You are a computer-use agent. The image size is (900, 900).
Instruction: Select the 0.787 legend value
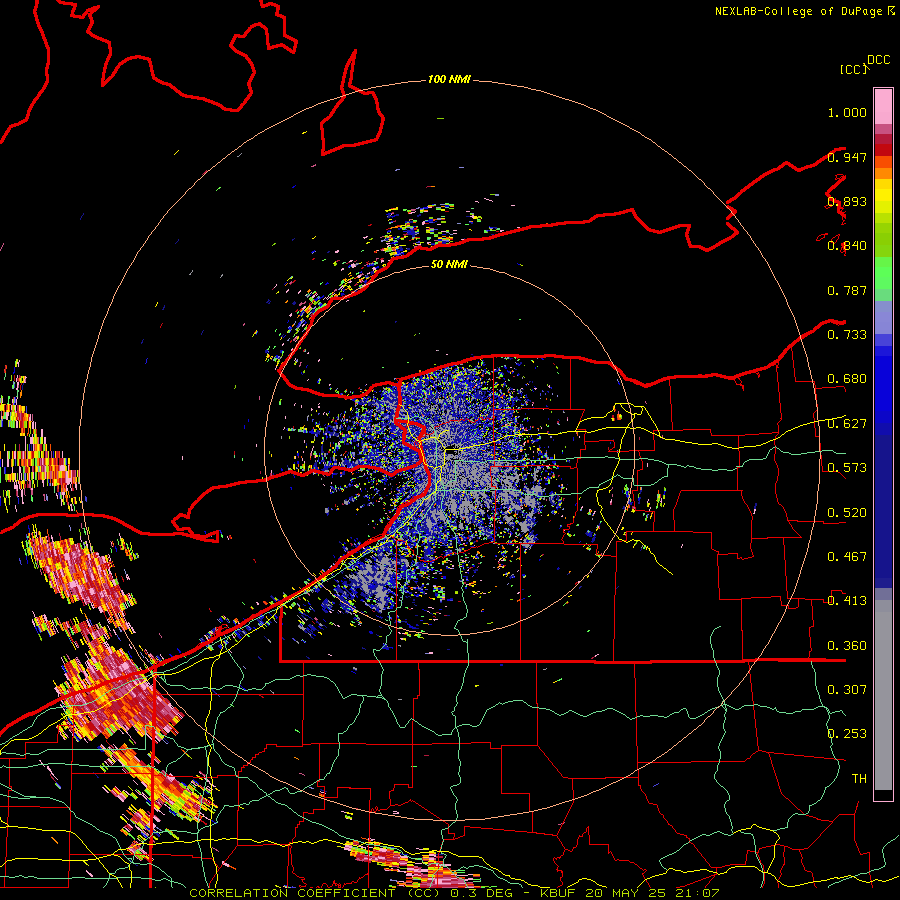pos(847,290)
